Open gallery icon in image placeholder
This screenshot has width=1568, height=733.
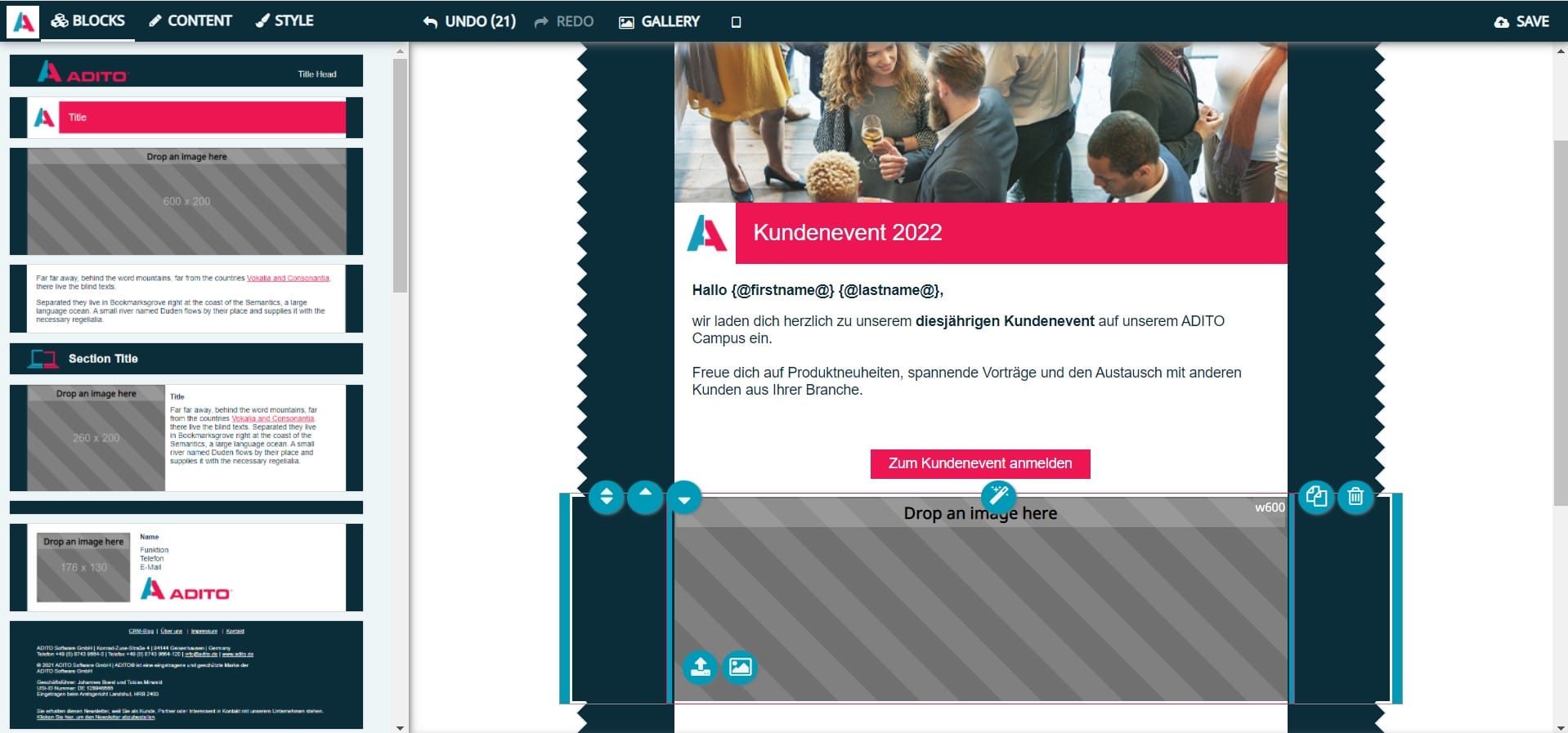pyautogui.click(x=740, y=667)
